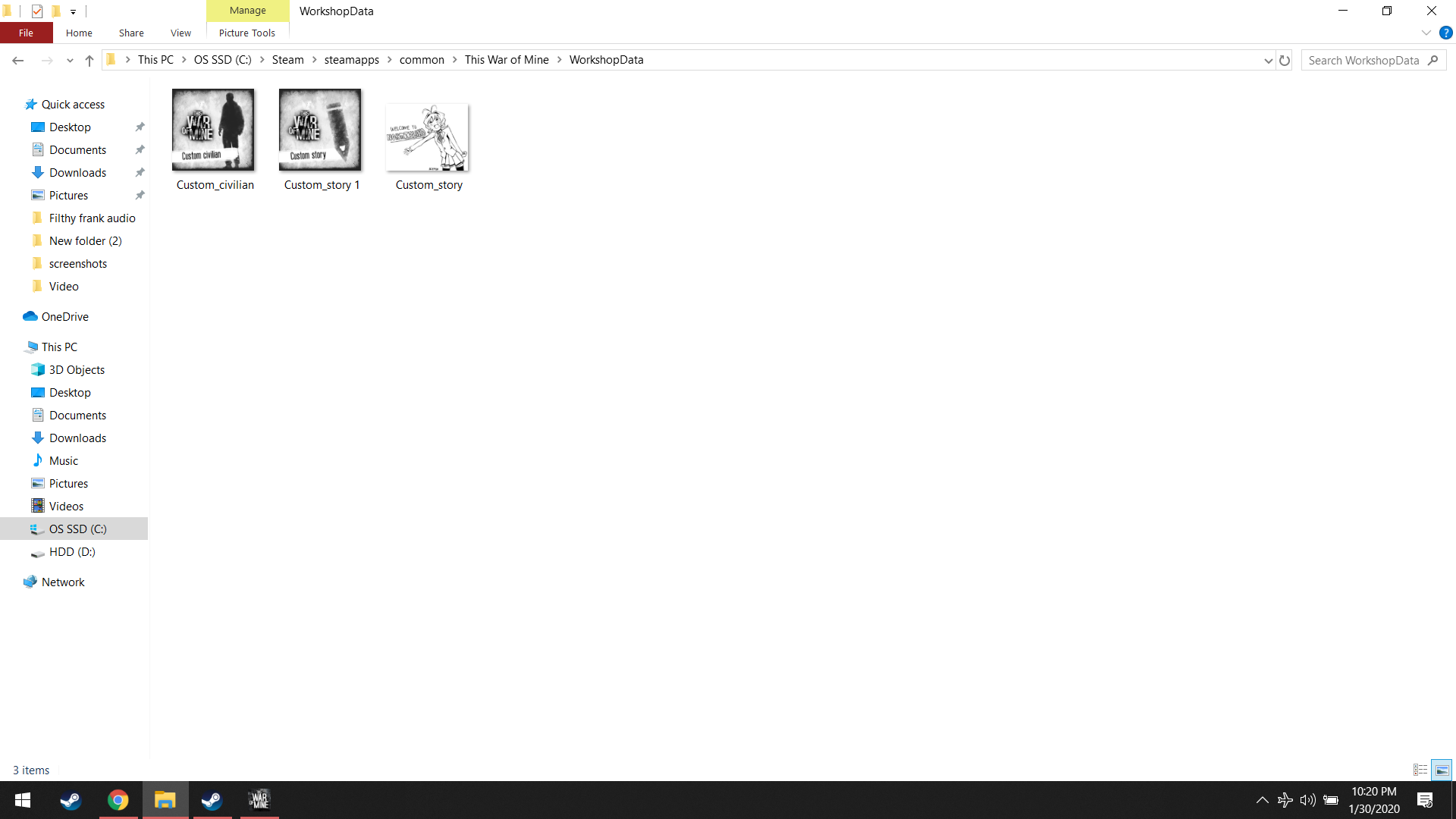Image resolution: width=1456 pixels, height=819 pixels.
Task: Open 3D Objects under This PC
Action: (x=77, y=370)
